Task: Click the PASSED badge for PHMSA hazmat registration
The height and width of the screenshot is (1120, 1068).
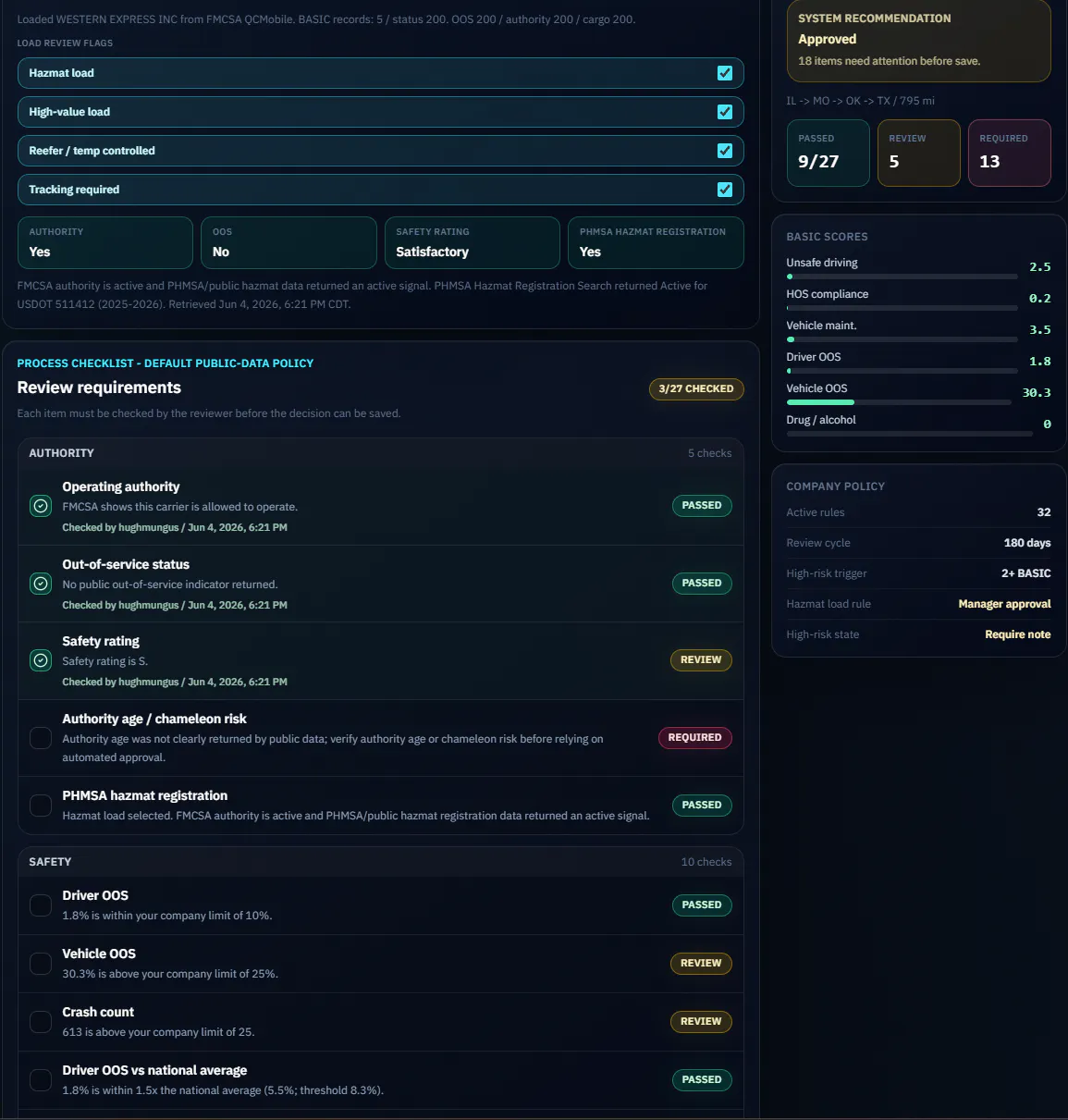Action: click(x=702, y=806)
